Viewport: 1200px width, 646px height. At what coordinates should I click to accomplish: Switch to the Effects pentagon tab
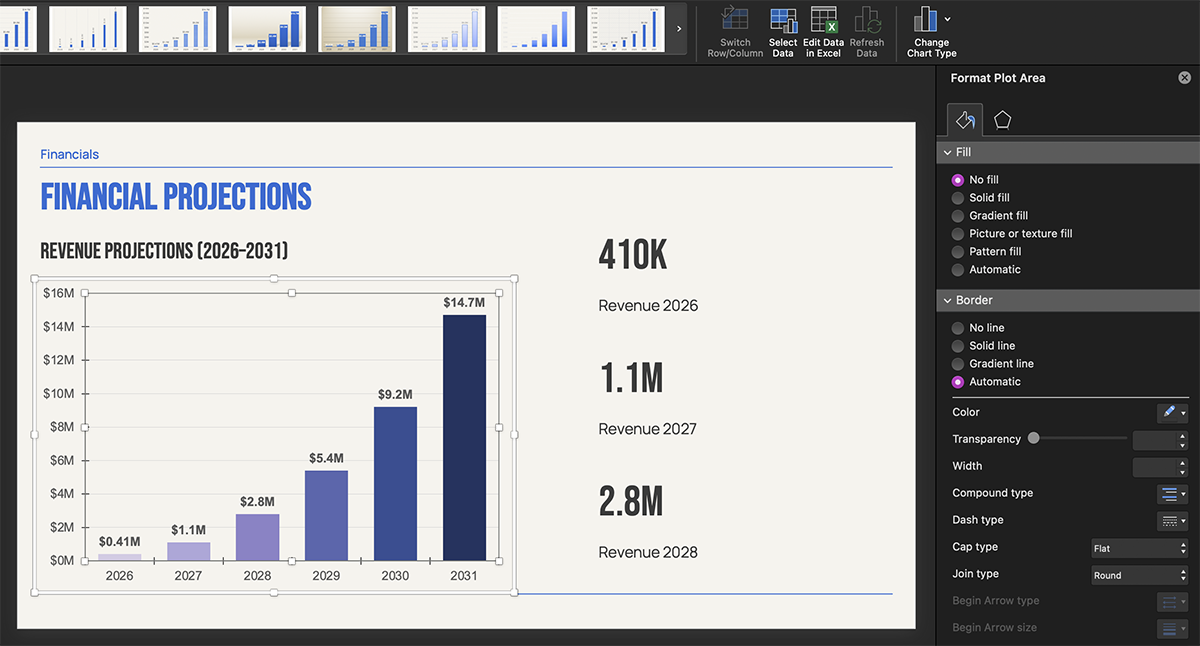(x=1002, y=120)
